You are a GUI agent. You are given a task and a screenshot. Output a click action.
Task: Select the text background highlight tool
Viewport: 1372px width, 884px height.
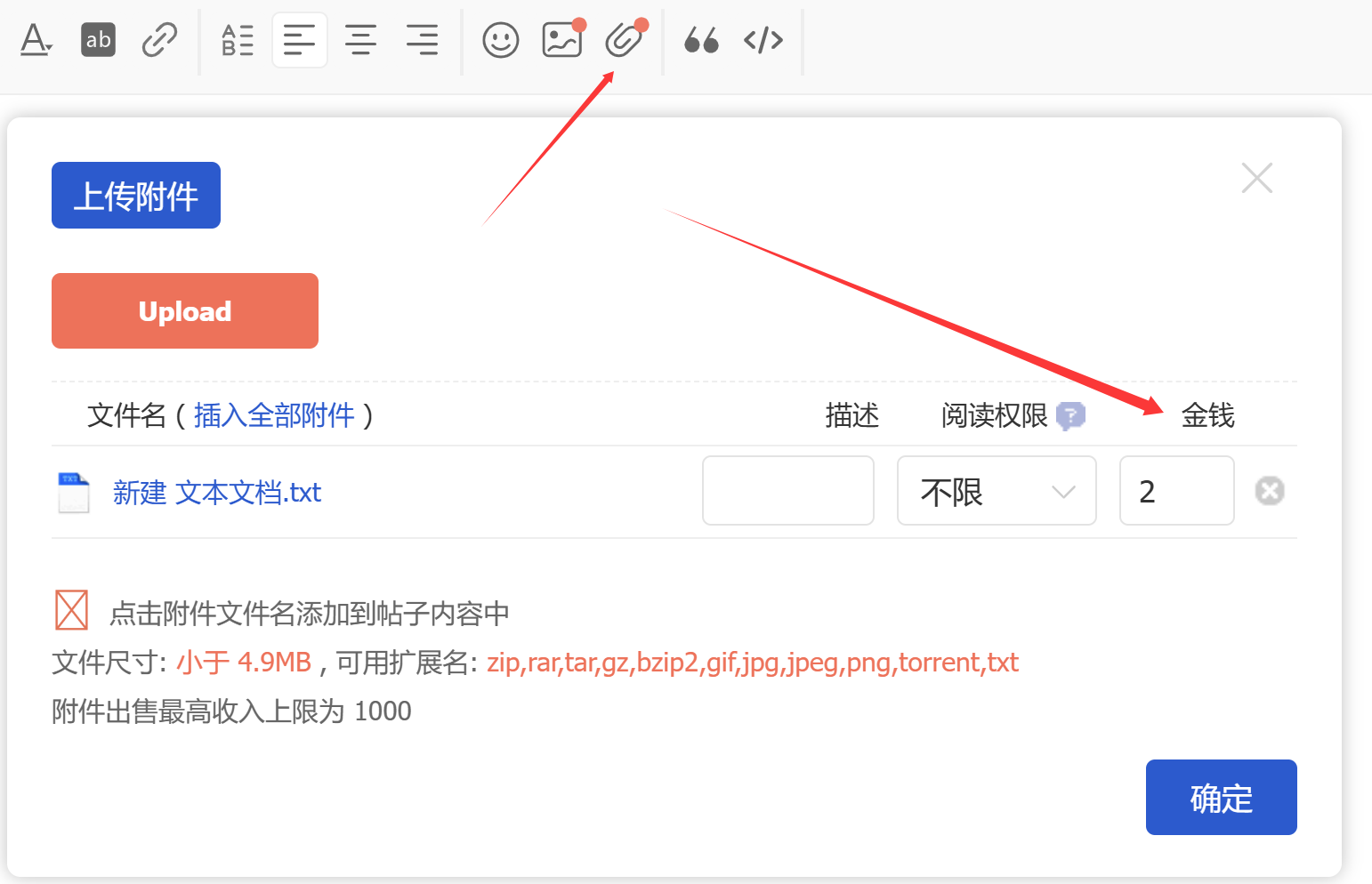click(98, 40)
